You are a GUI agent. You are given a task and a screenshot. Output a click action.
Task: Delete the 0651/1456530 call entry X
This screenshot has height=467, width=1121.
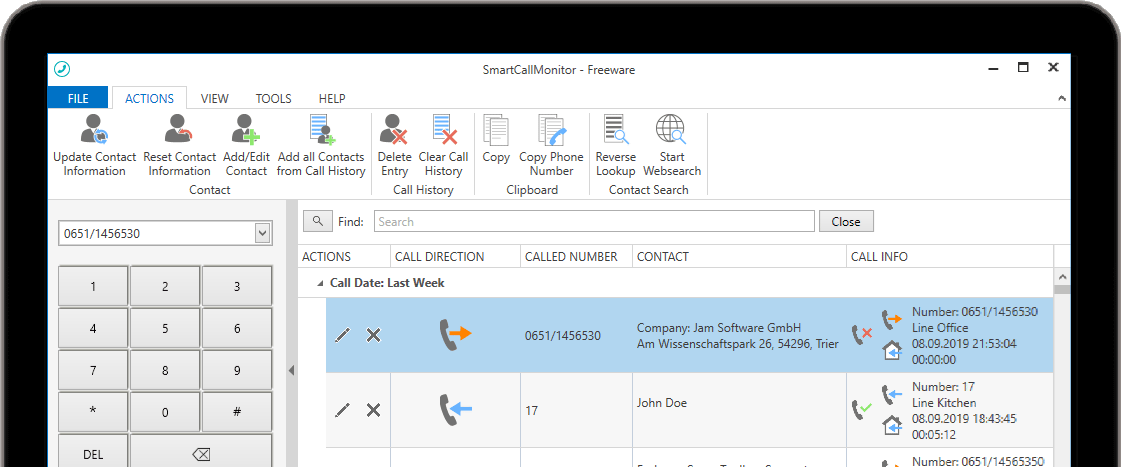(x=373, y=335)
